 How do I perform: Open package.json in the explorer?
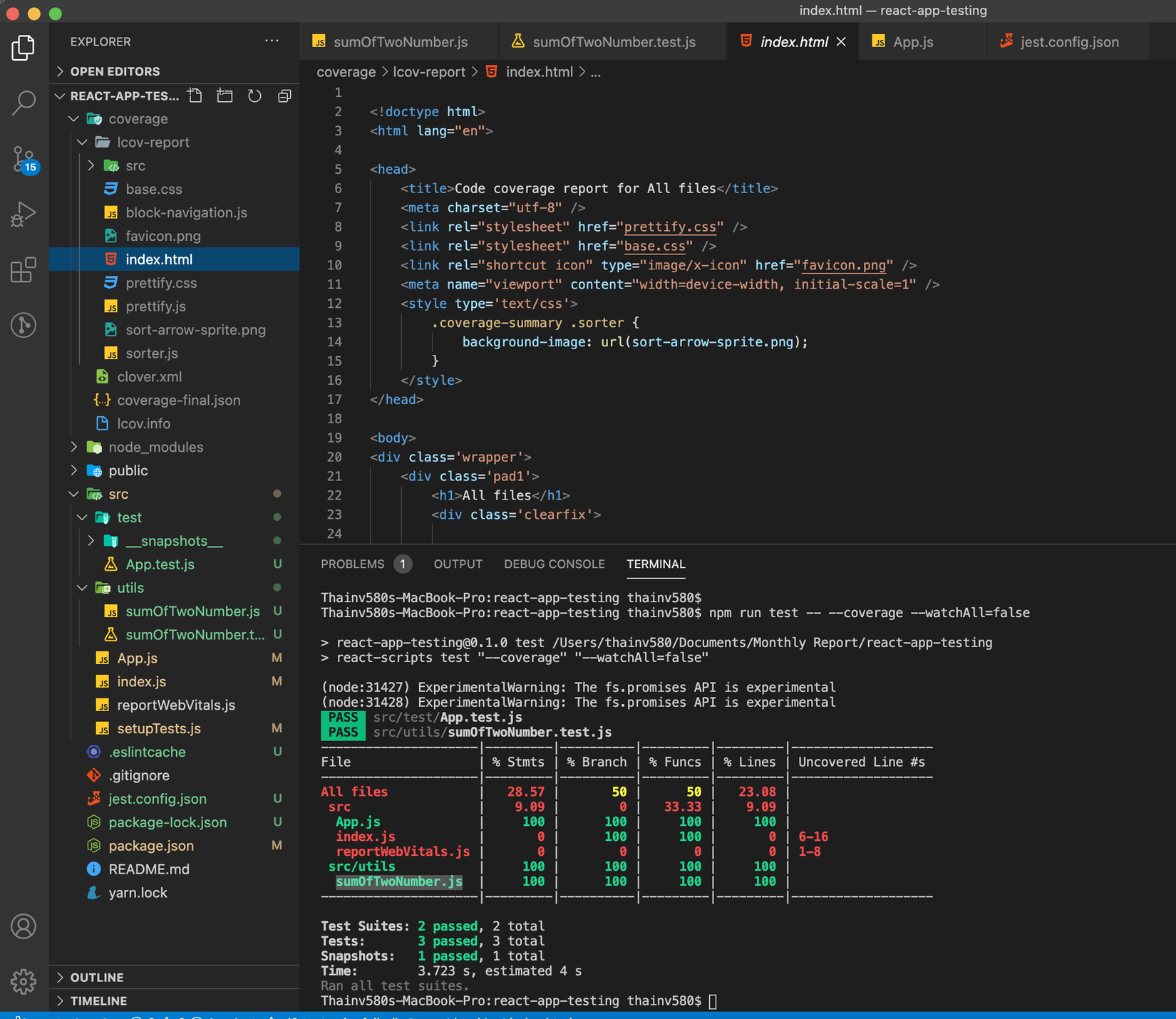point(151,845)
